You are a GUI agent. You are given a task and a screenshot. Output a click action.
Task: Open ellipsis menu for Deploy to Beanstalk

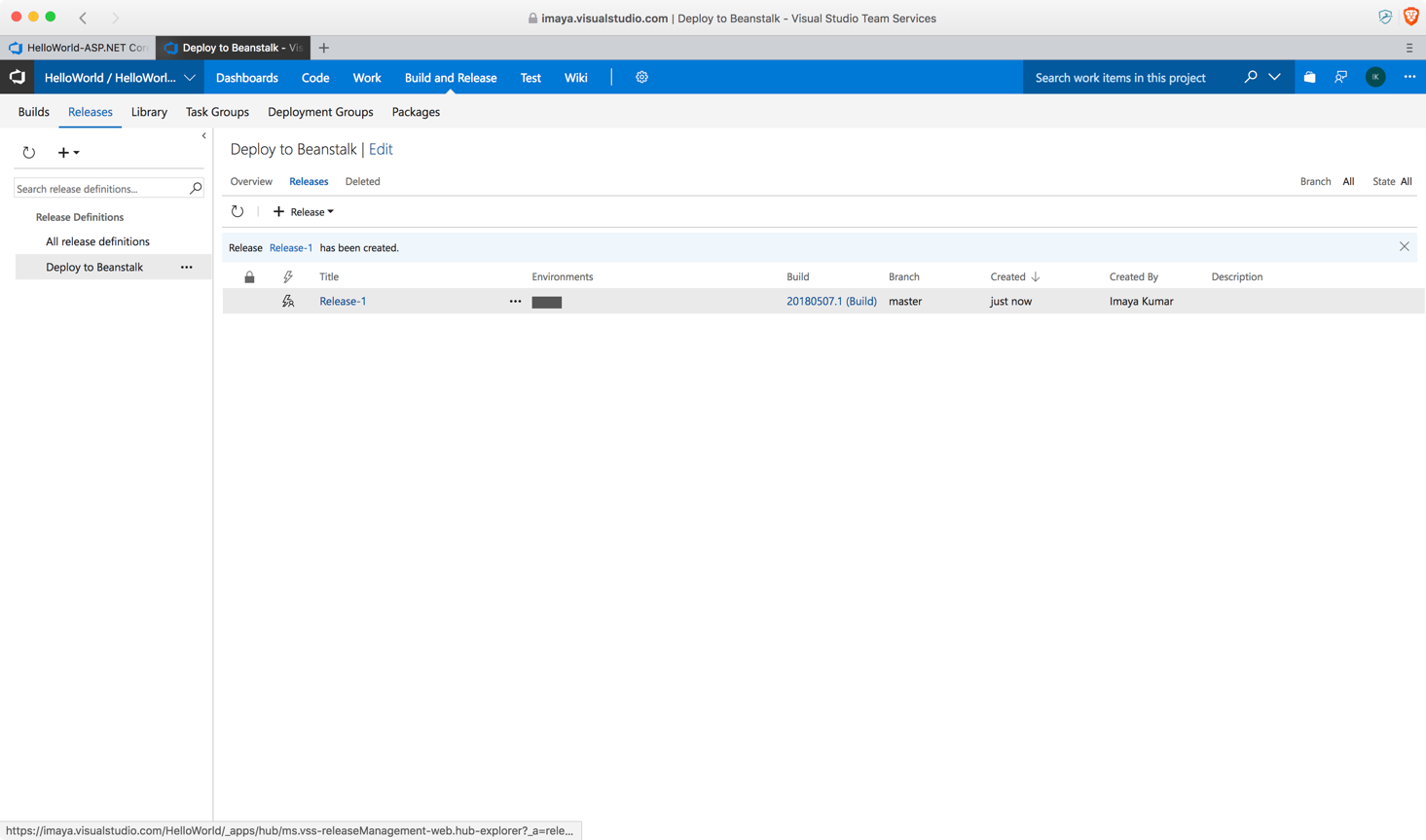click(186, 267)
